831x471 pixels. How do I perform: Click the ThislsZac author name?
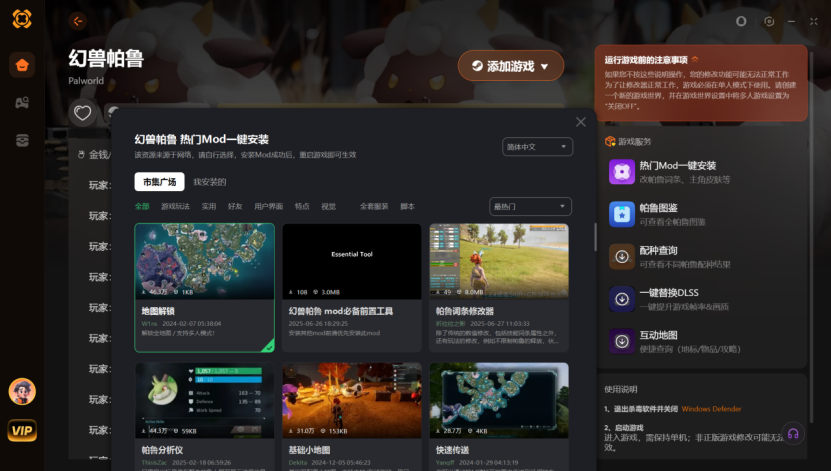pyautogui.click(x=154, y=463)
